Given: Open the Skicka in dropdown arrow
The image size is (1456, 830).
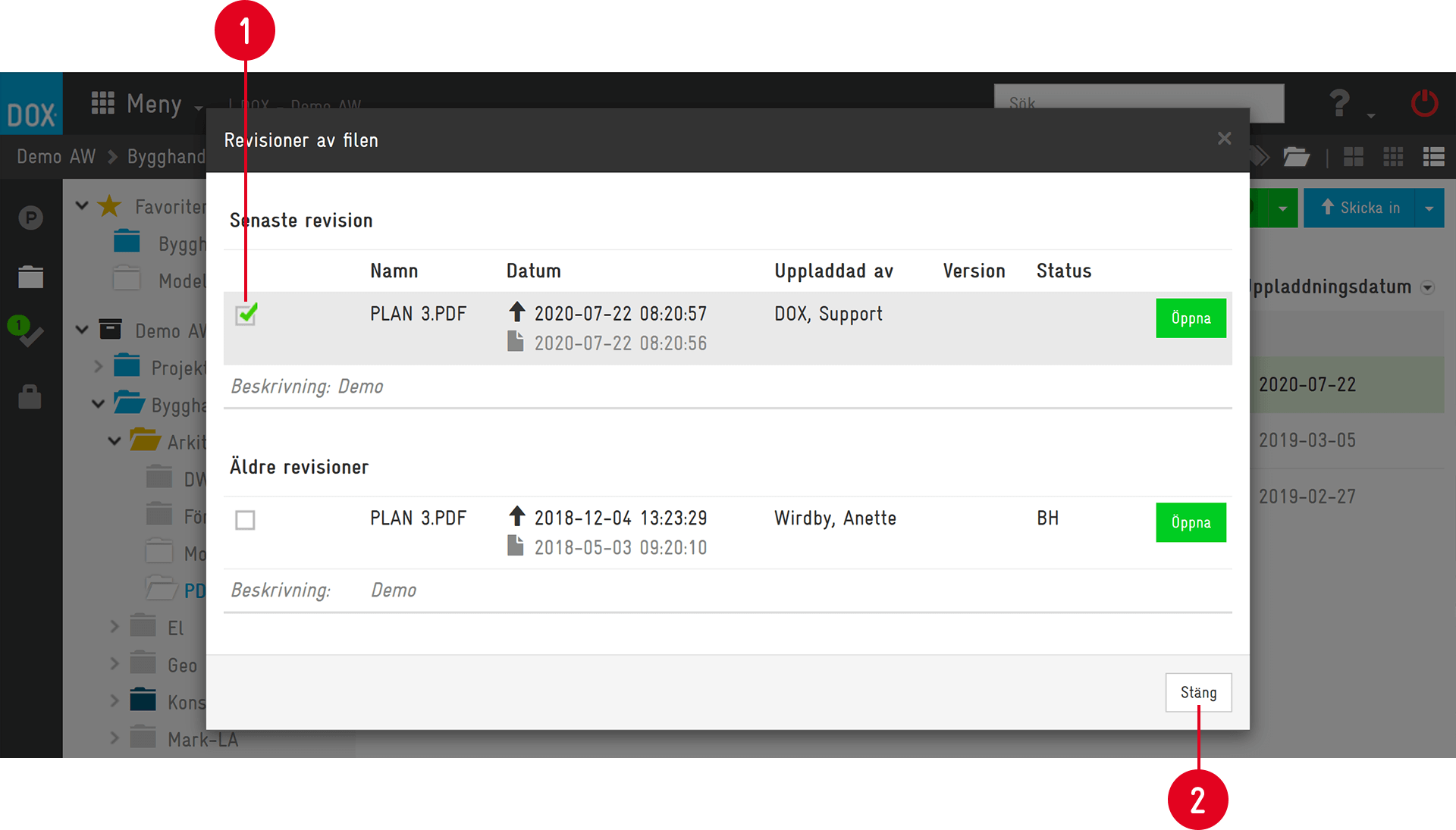Looking at the screenshot, I should 1429,208.
